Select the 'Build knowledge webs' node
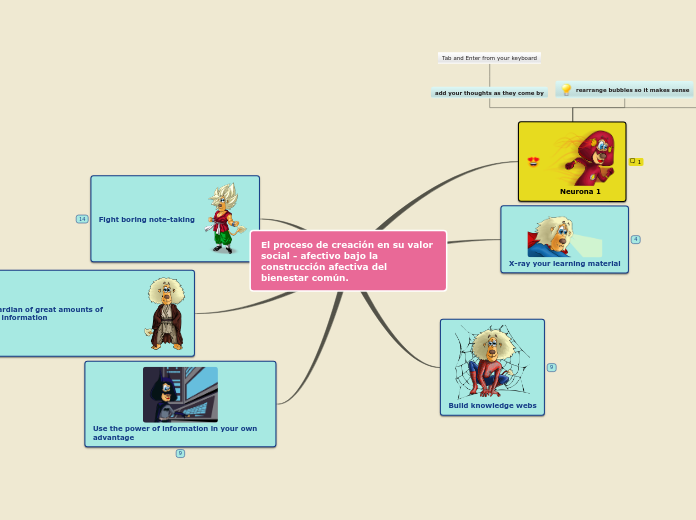This screenshot has width=696, height=520. point(492,367)
